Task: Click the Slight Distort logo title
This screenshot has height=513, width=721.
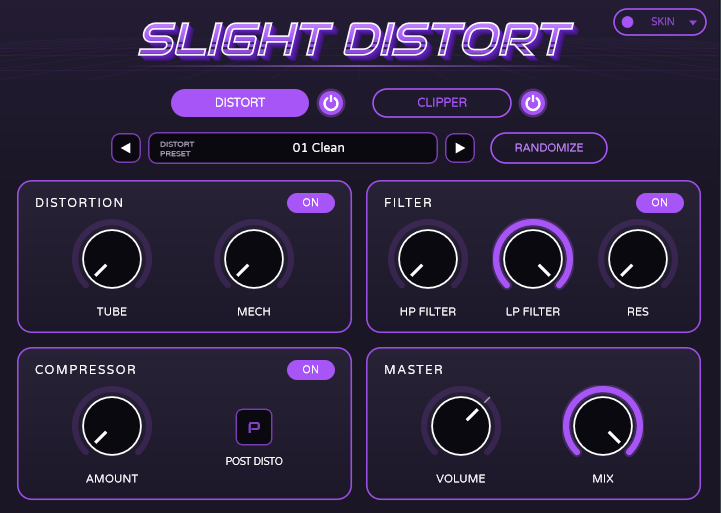Action: [356, 40]
